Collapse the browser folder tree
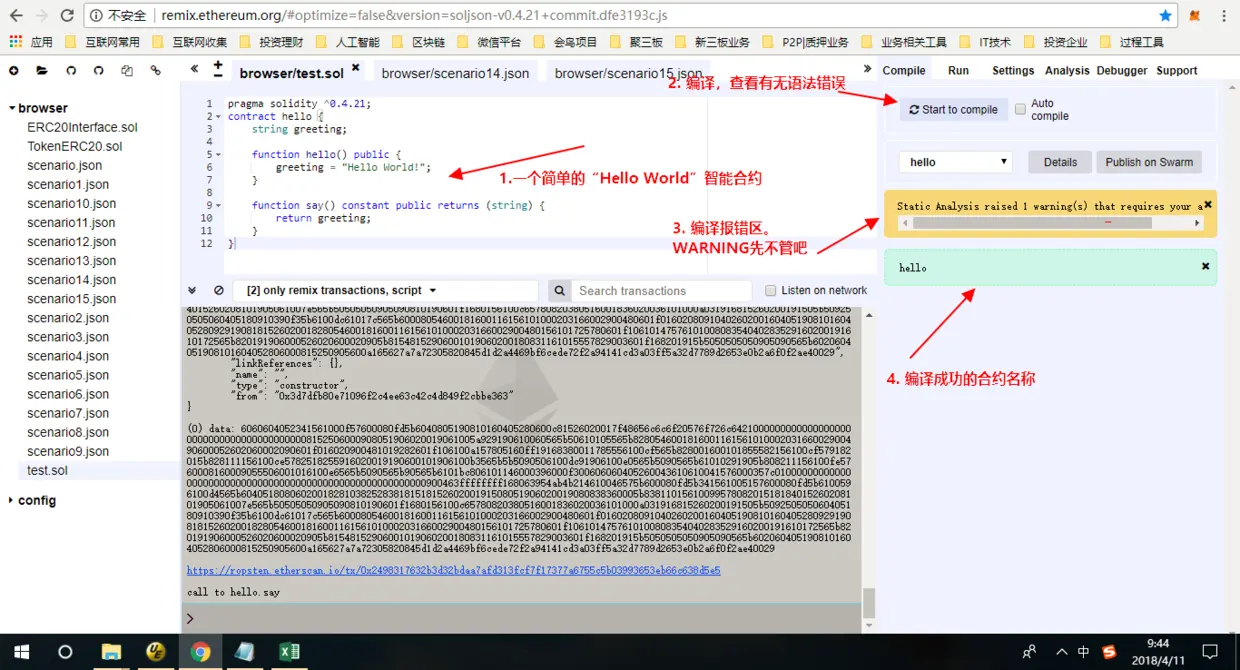 click(12, 108)
